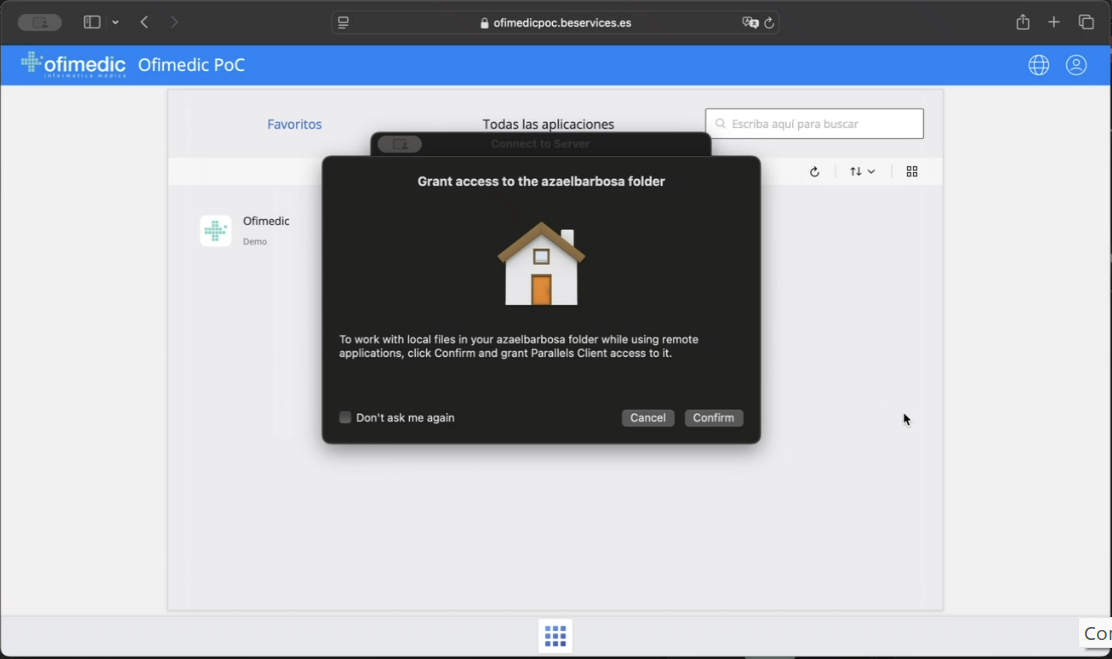Viewport: 1112px width, 659px height.
Task: Reload the page from address bar
Action: click(x=769, y=23)
